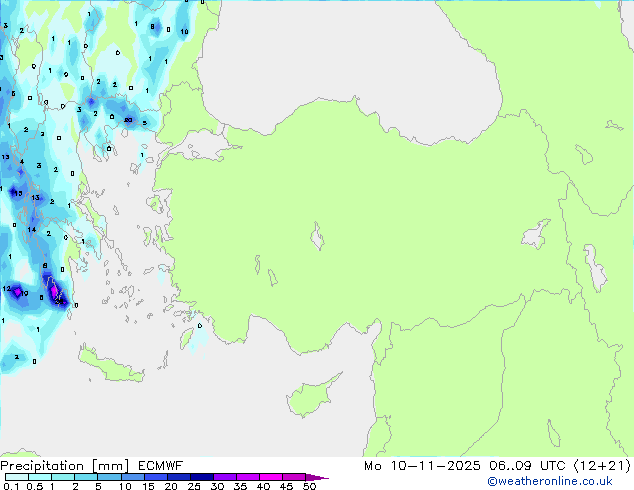Click the lightest 0.1 mm legend swatch
Image resolution: width=634 pixels, height=490 pixels.
point(17,477)
